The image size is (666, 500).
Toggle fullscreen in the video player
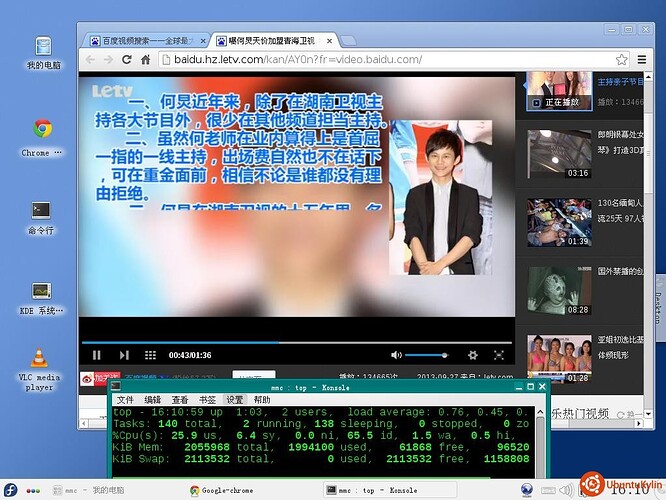499,355
